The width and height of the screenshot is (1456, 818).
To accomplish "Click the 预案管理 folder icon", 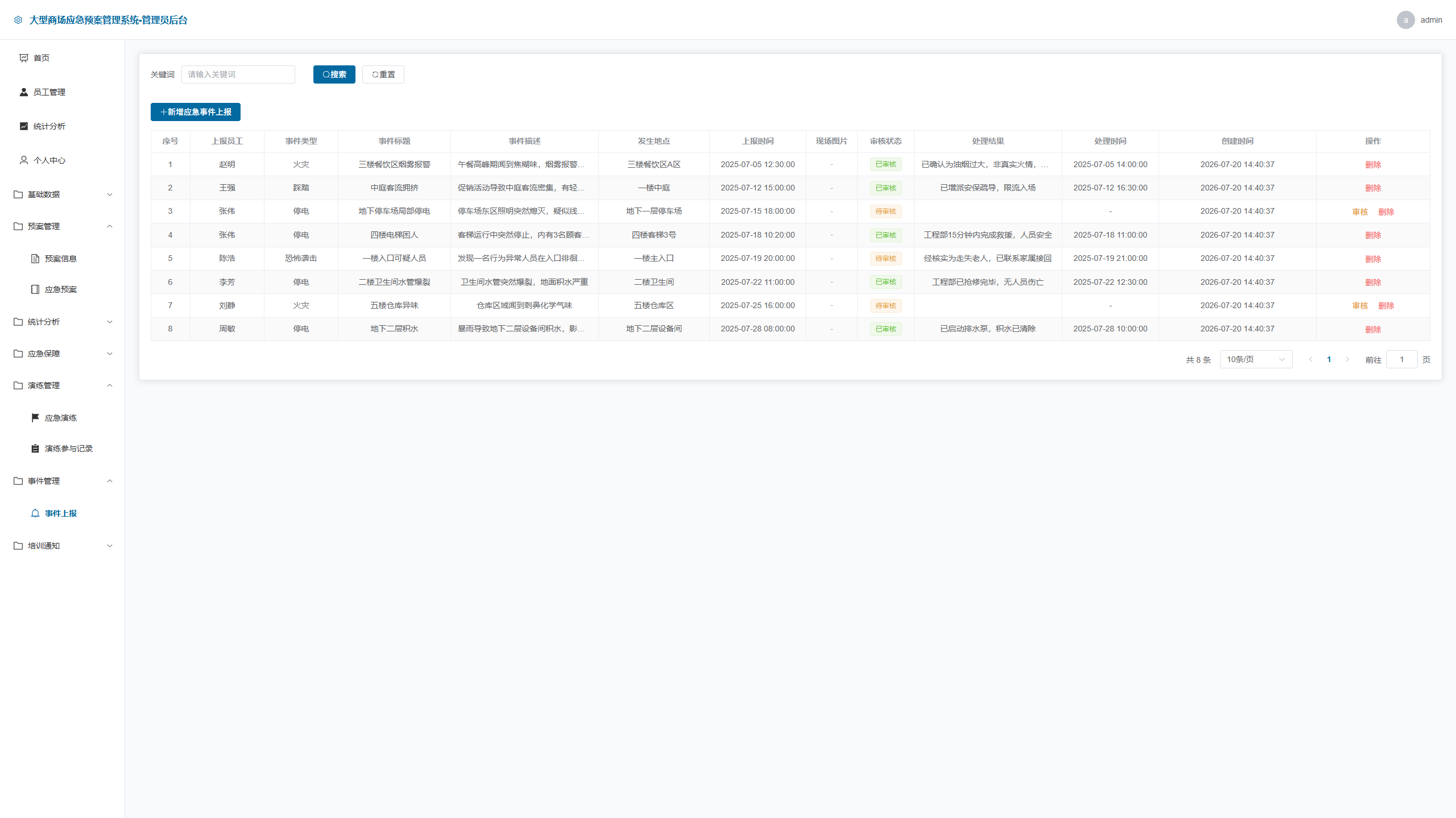I will pyautogui.click(x=18, y=226).
